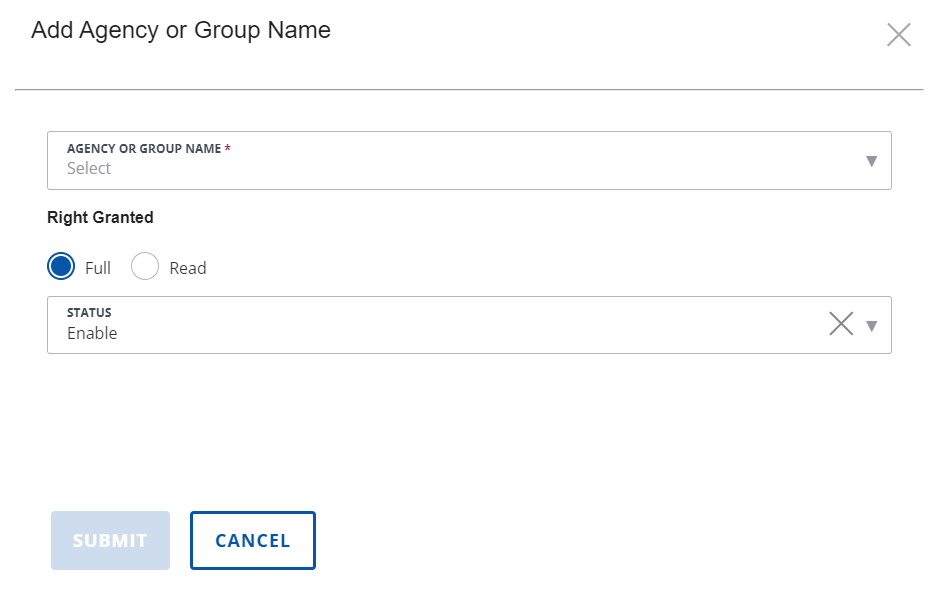The width and height of the screenshot is (937, 592).
Task: Click the "Select" placeholder text
Action: coord(89,169)
